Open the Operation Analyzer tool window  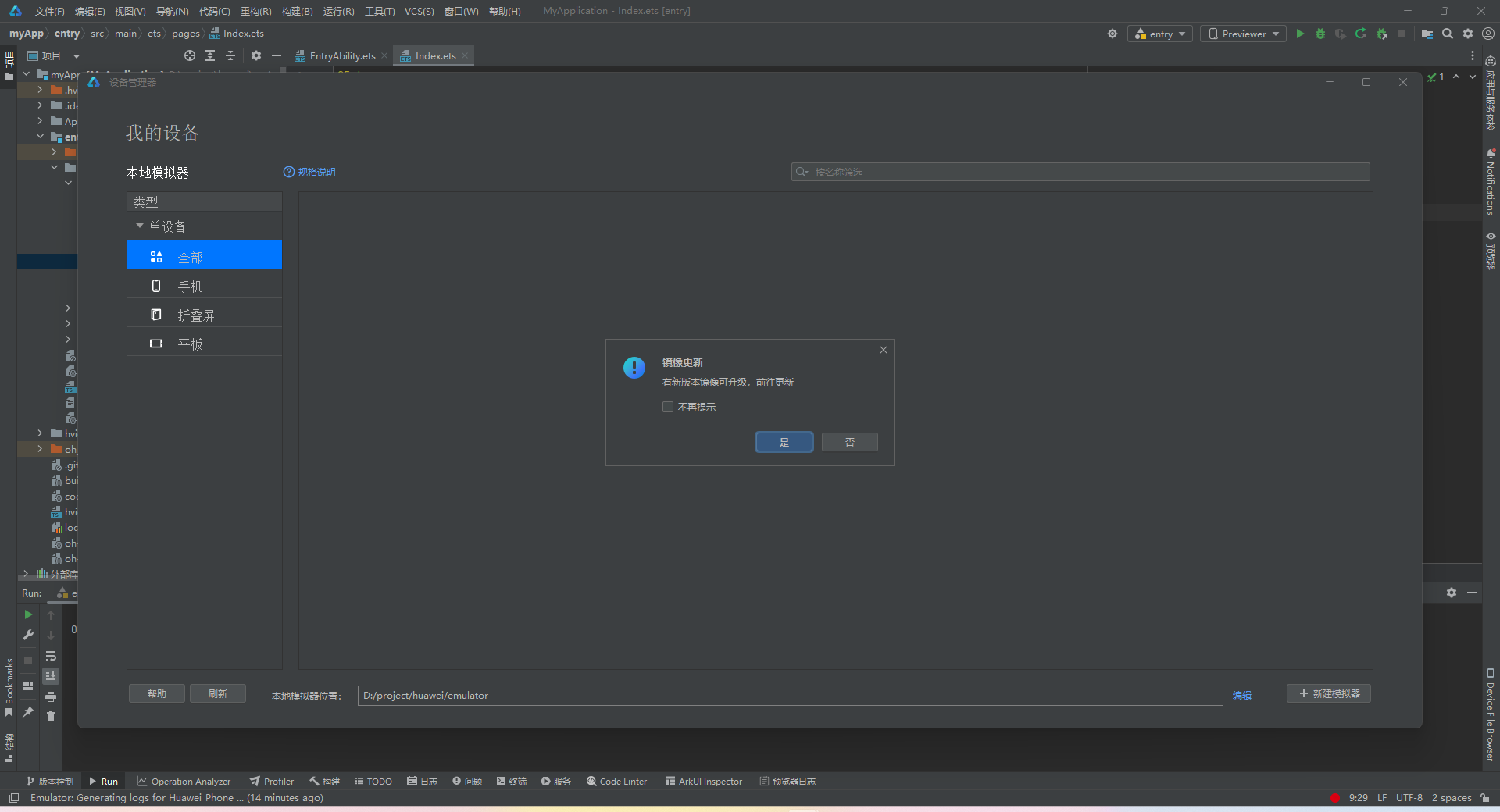point(184,781)
